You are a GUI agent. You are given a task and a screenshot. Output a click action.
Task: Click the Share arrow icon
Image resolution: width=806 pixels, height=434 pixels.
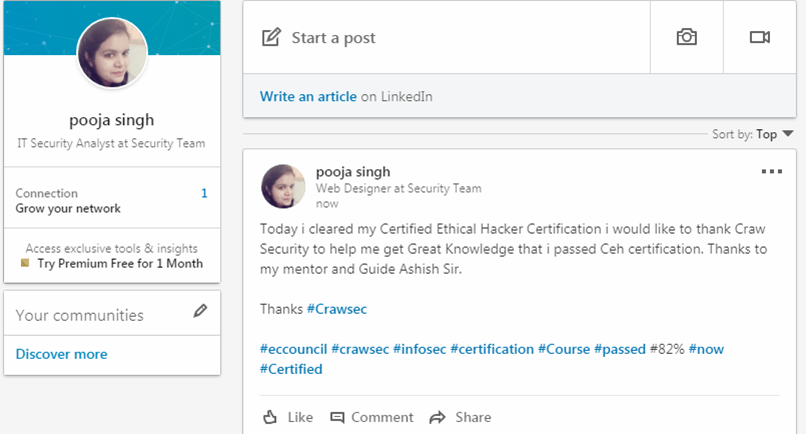(437, 417)
